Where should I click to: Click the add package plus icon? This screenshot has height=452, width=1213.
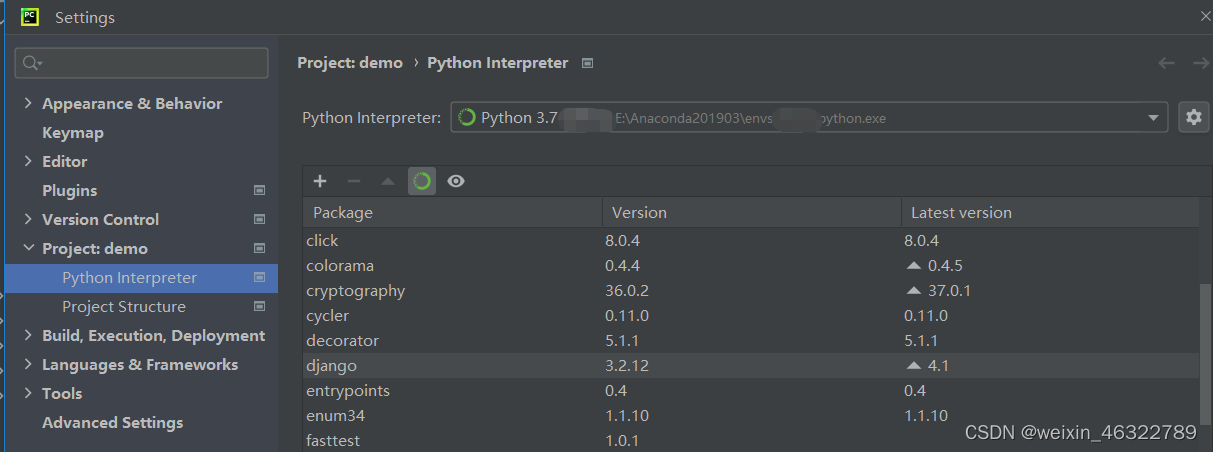click(x=320, y=181)
